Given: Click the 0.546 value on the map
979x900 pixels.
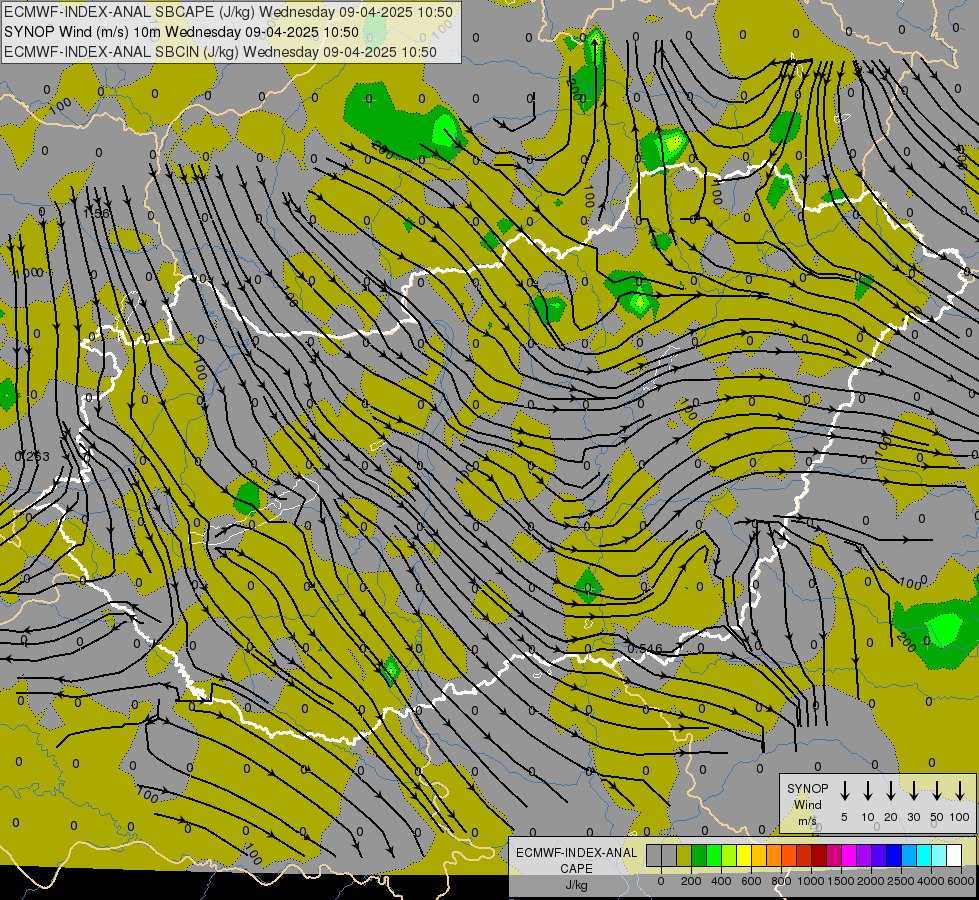Looking at the screenshot, I should [x=645, y=649].
